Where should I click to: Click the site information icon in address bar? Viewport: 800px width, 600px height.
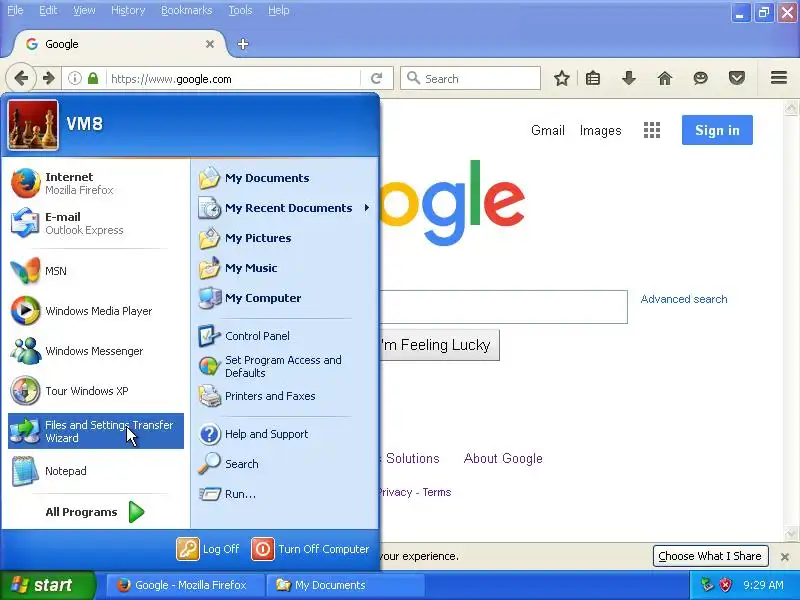point(75,79)
